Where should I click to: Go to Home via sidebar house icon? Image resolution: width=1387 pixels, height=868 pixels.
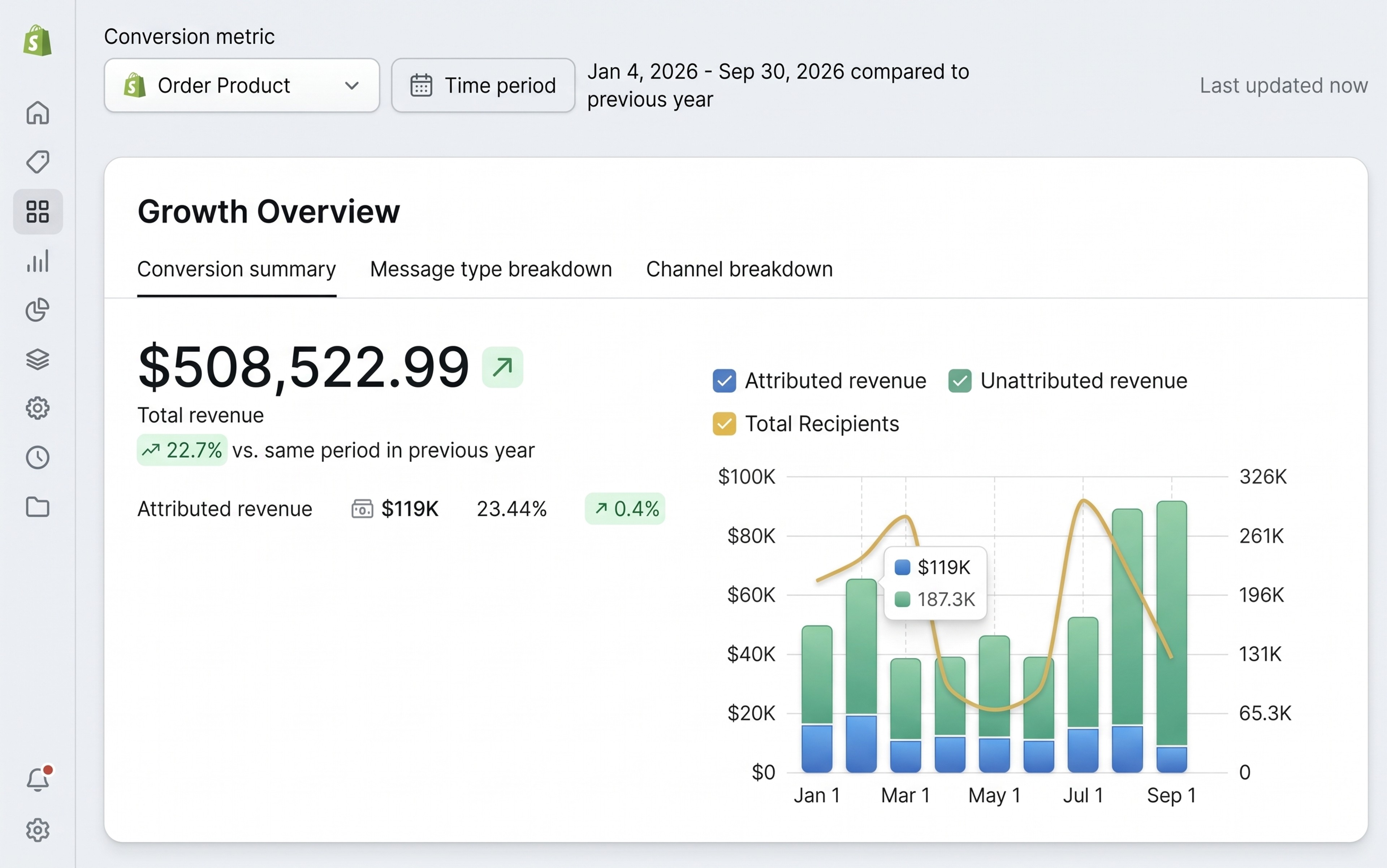tap(37, 113)
